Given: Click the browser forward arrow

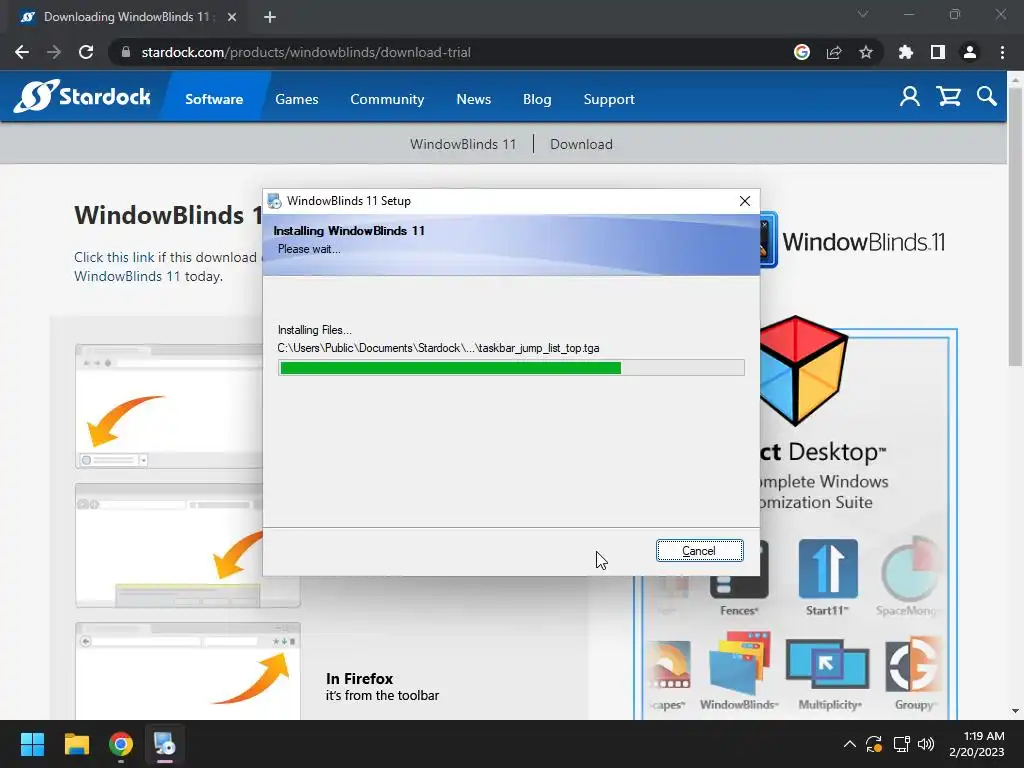Looking at the screenshot, I should point(54,52).
